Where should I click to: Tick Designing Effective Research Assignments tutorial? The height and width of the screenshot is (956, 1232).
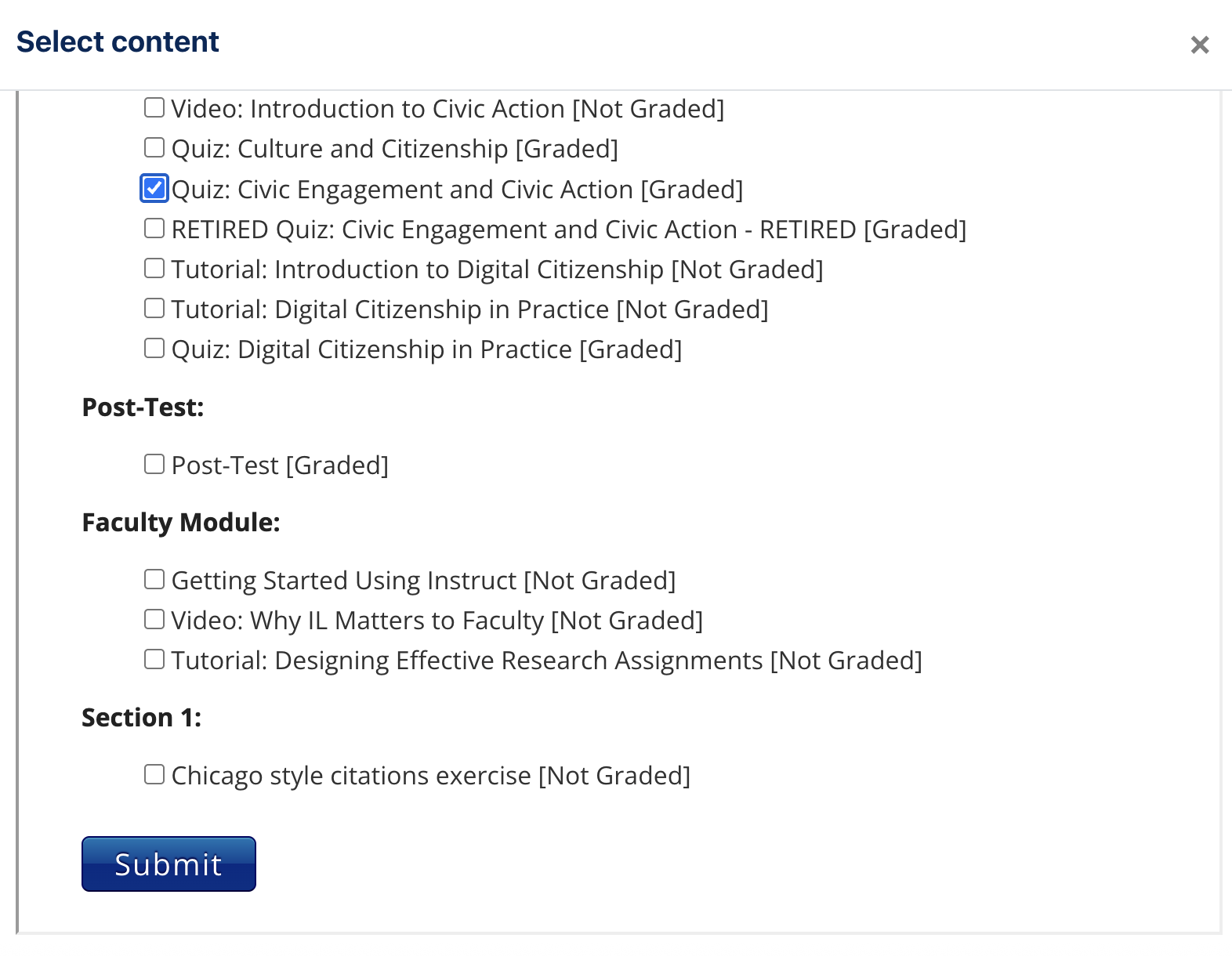154,659
